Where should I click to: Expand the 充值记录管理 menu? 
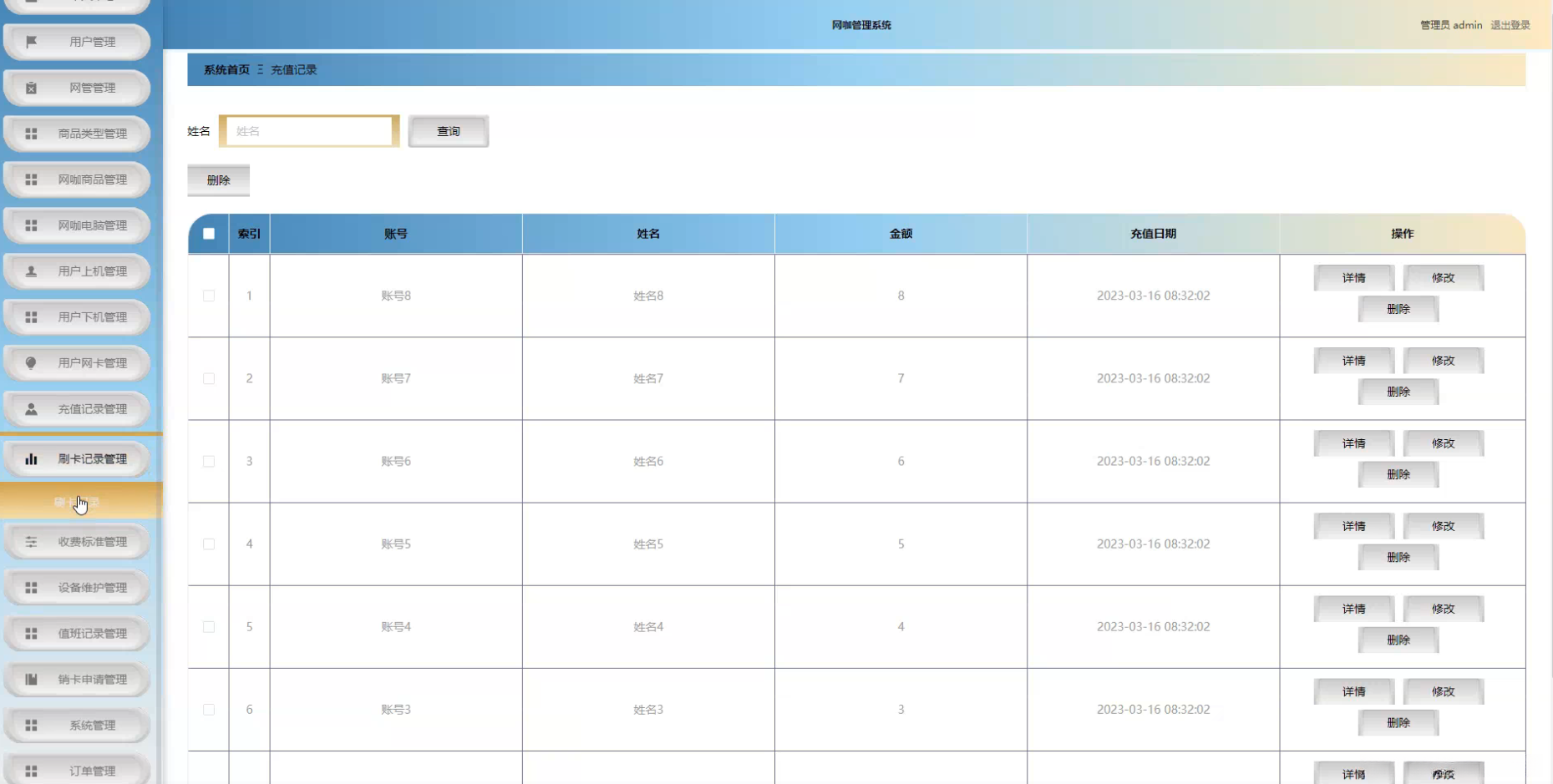(x=77, y=409)
